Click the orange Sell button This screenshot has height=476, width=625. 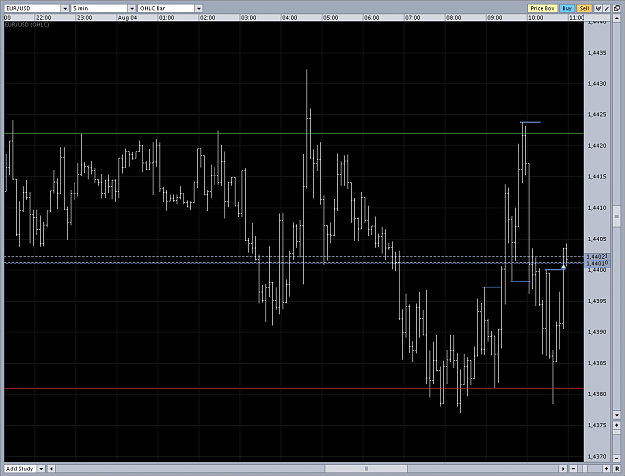584,8
